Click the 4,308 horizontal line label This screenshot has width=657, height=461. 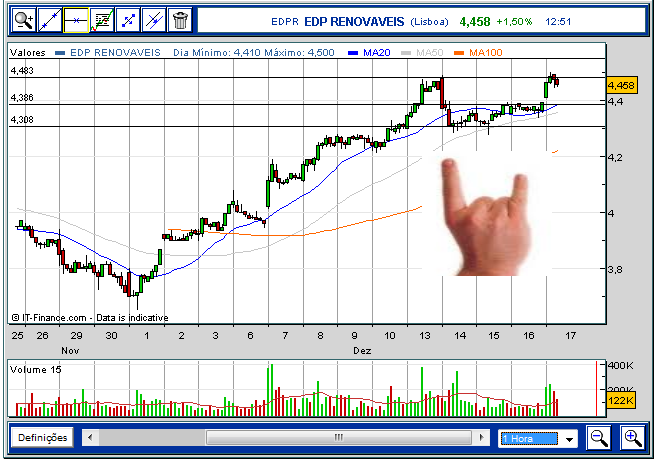22,120
